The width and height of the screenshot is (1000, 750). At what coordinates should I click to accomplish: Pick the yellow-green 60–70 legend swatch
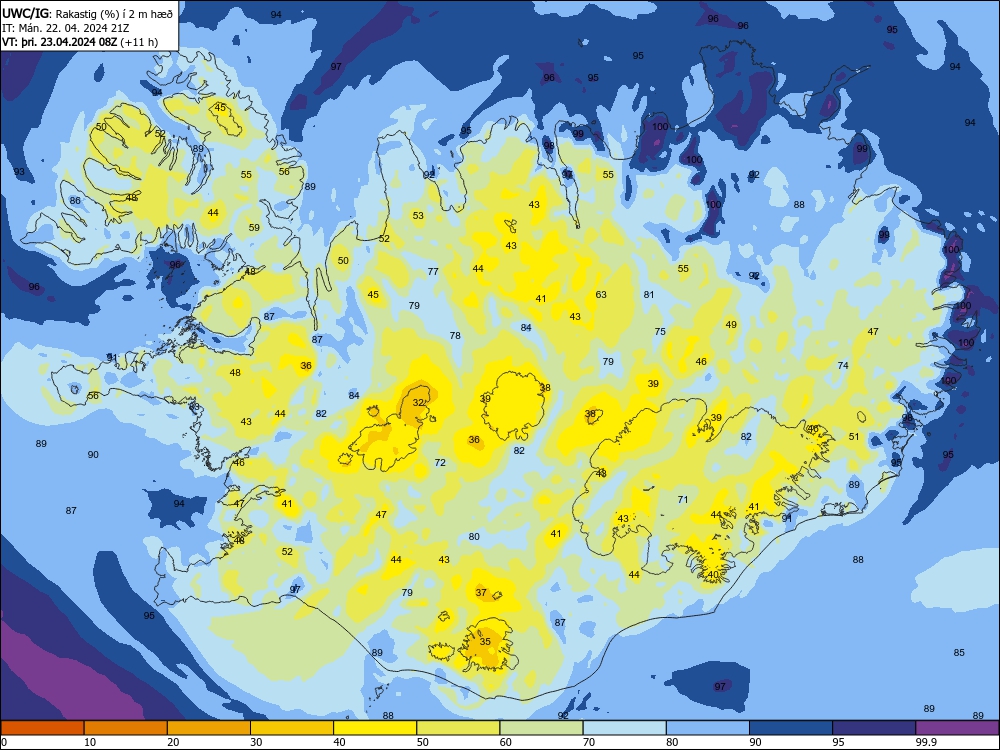pos(541,728)
